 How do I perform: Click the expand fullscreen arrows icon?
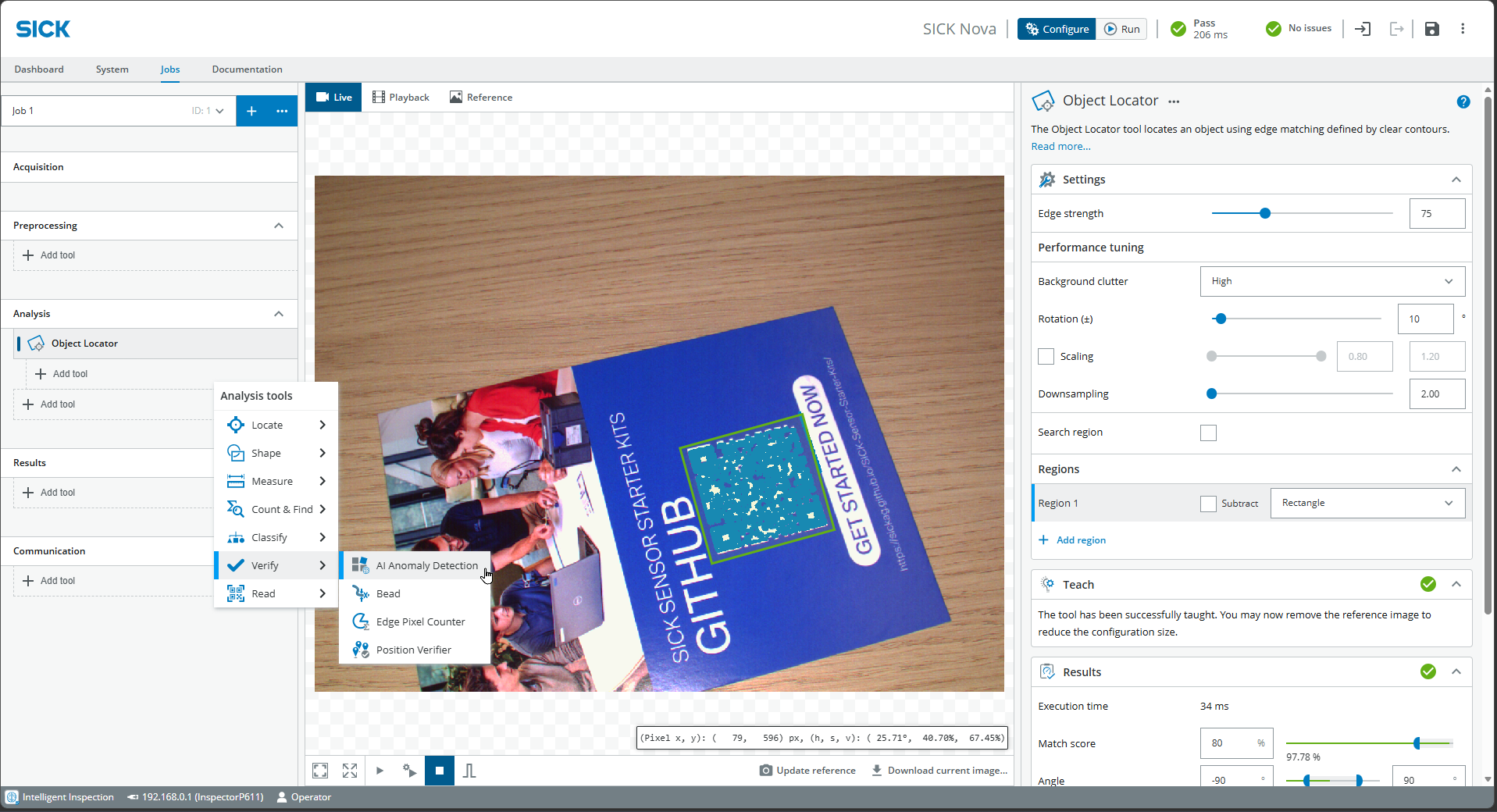pos(350,771)
